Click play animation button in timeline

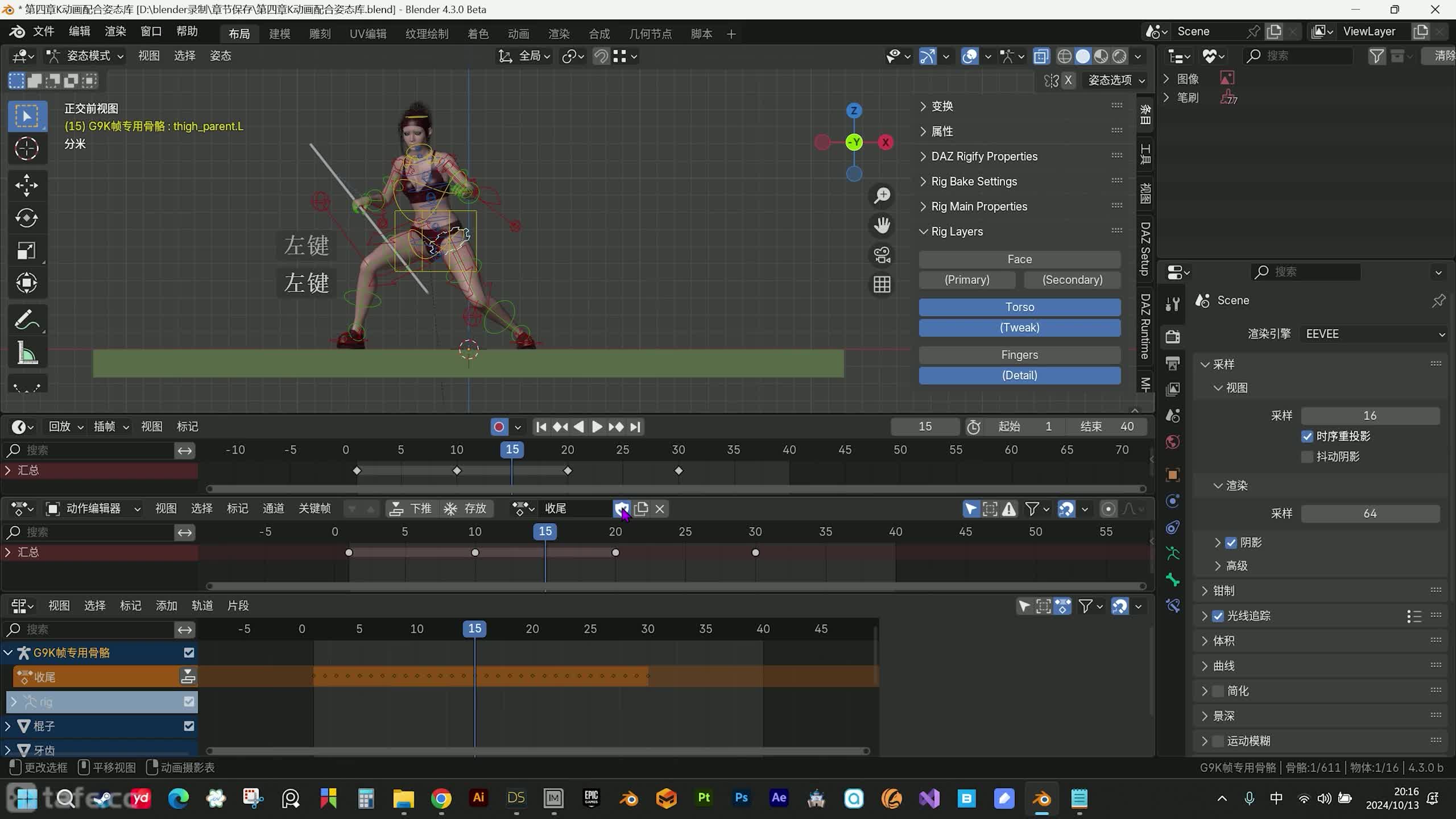click(597, 427)
